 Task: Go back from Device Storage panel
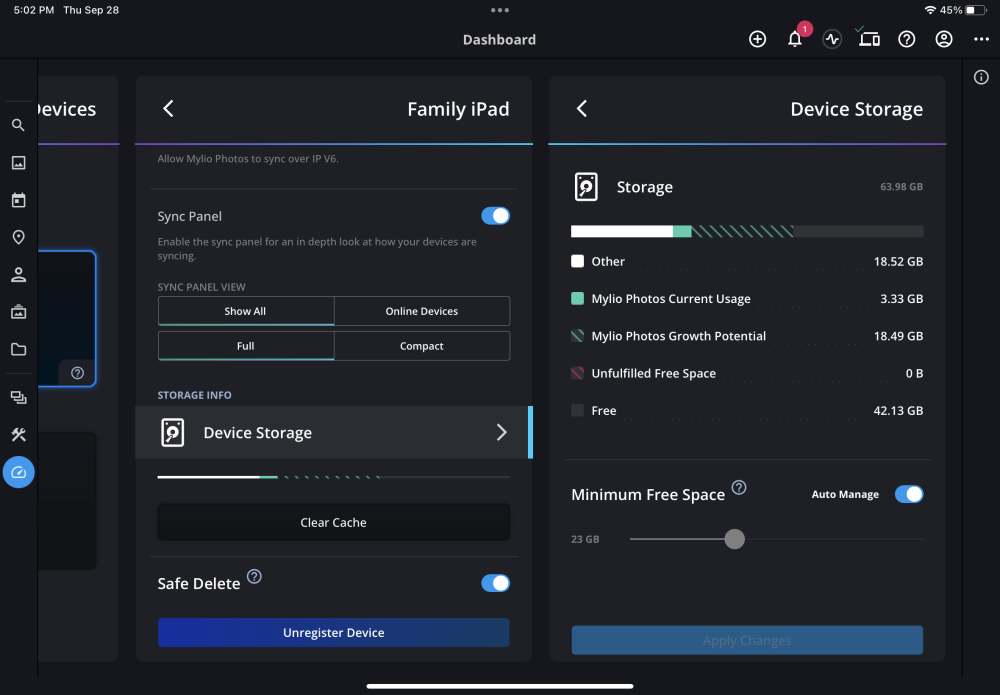point(582,108)
